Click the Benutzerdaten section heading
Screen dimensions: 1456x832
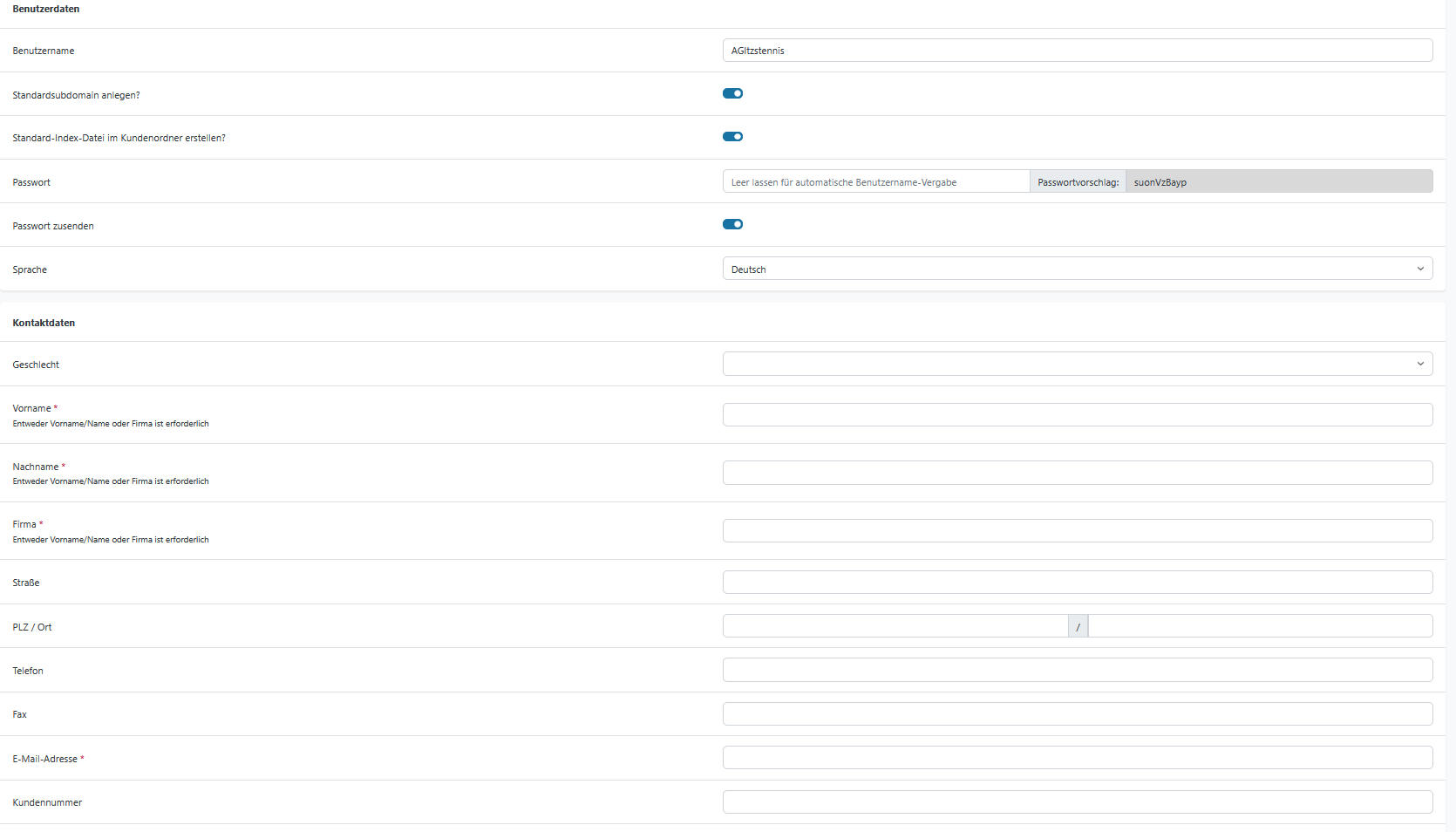click(x=46, y=9)
